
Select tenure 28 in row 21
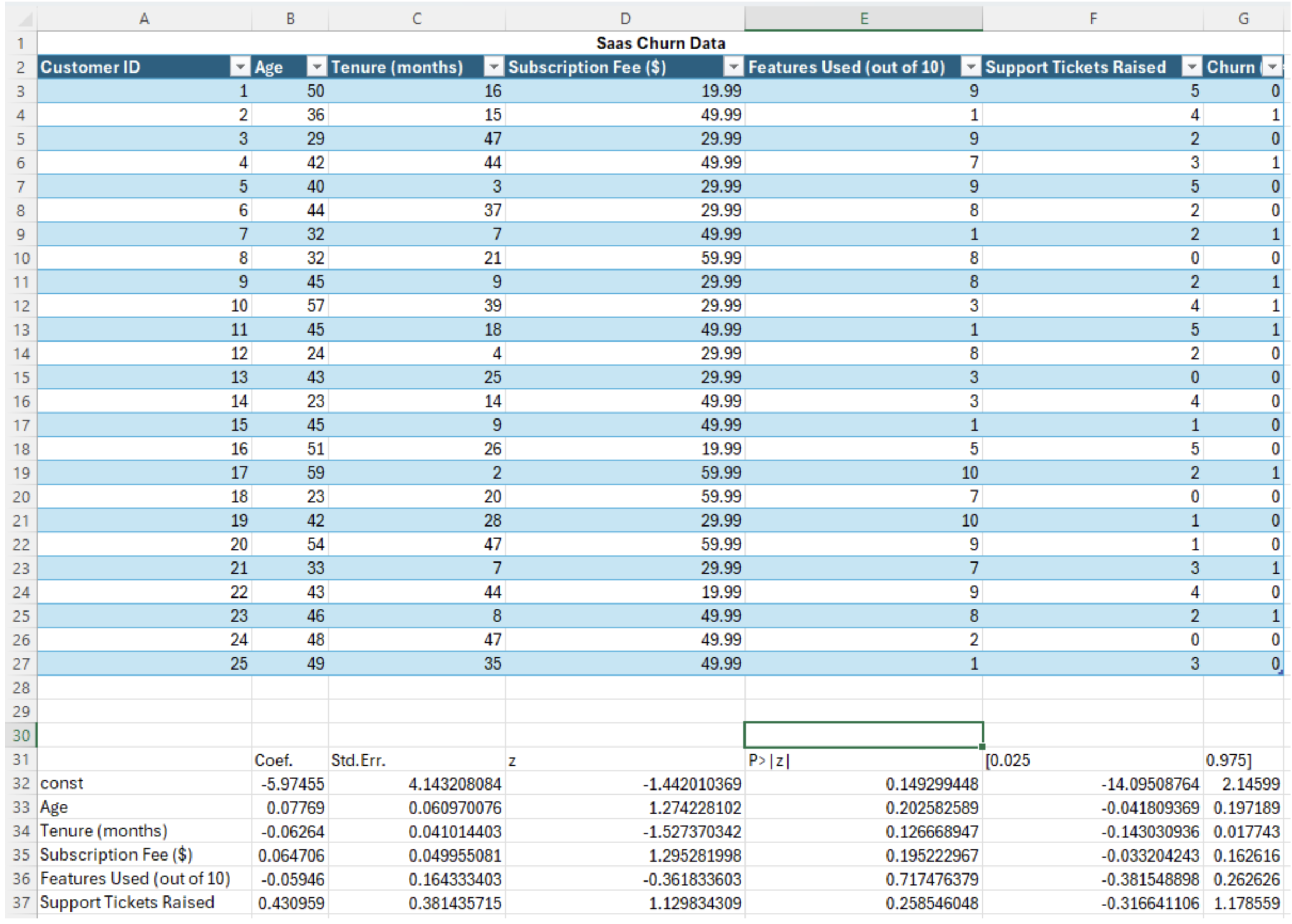[x=416, y=521]
